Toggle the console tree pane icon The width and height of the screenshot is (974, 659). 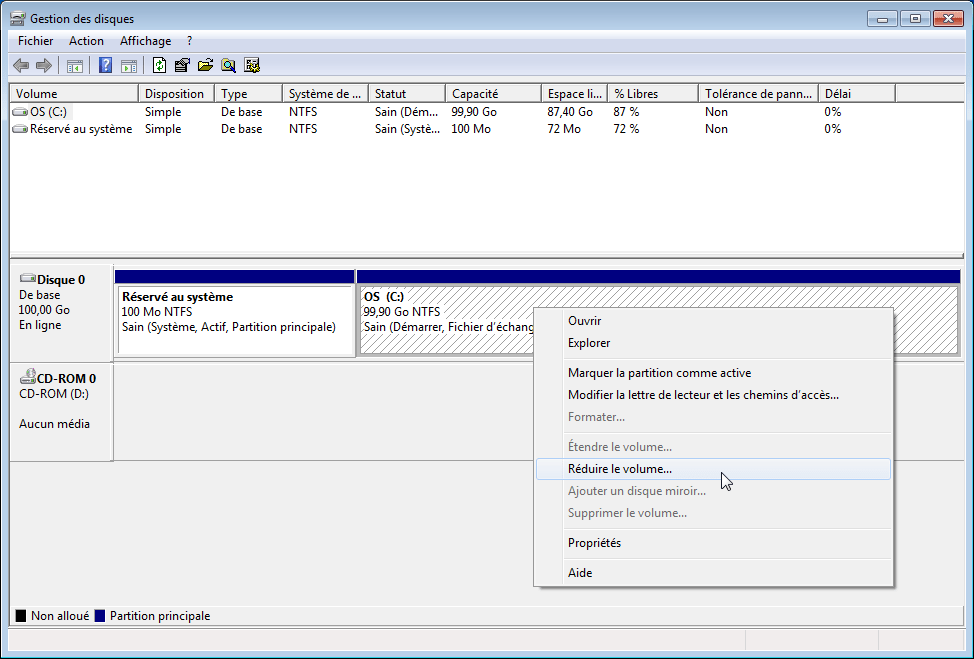pyautogui.click(x=75, y=65)
